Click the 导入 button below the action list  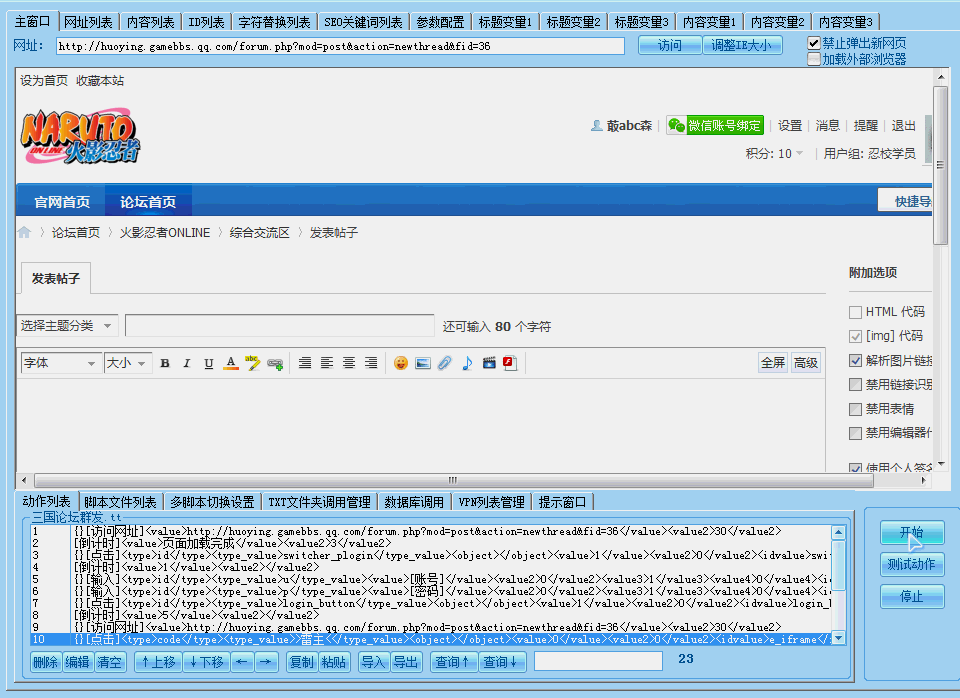pos(373,662)
